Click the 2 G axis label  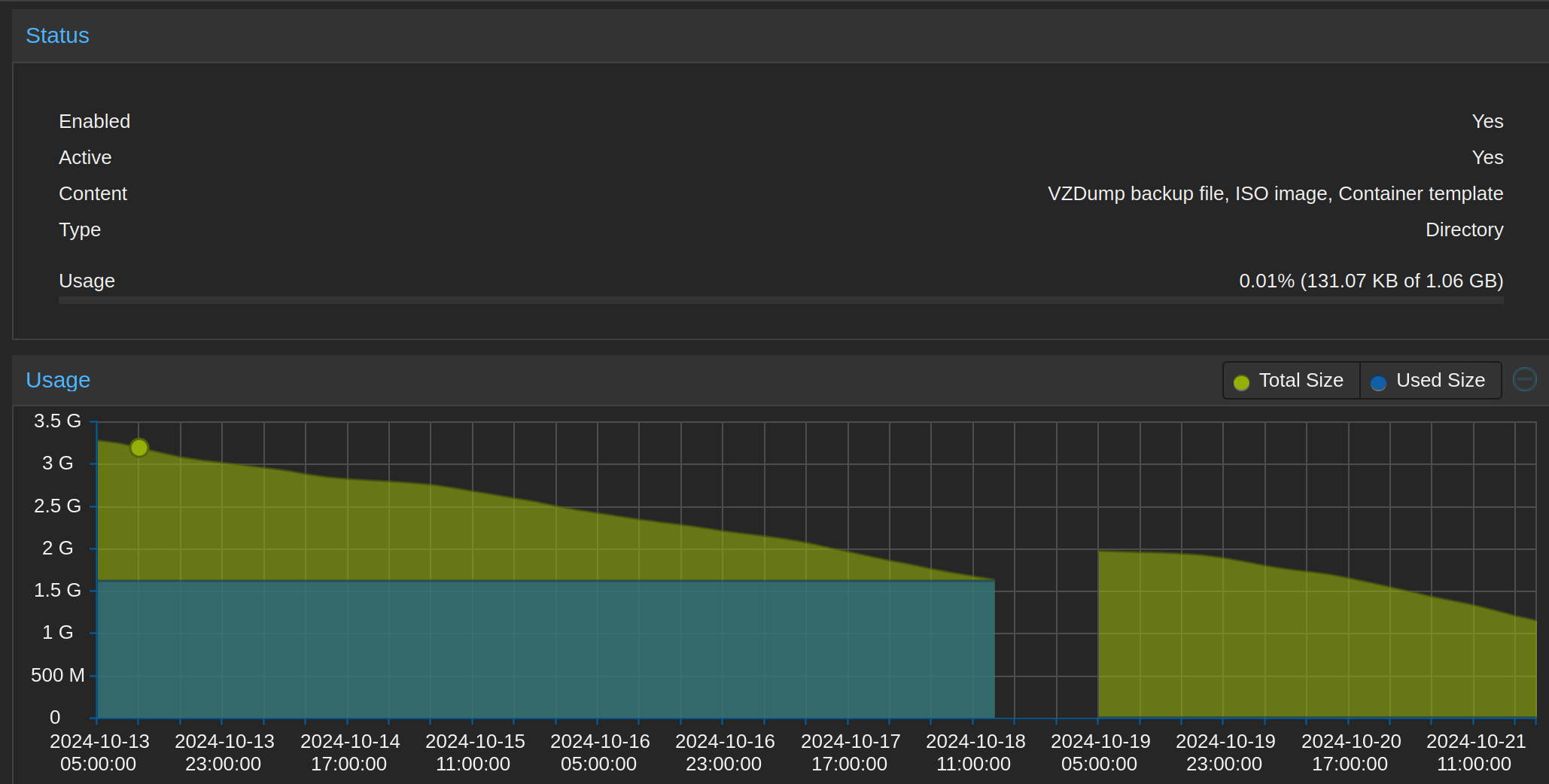pos(57,548)
